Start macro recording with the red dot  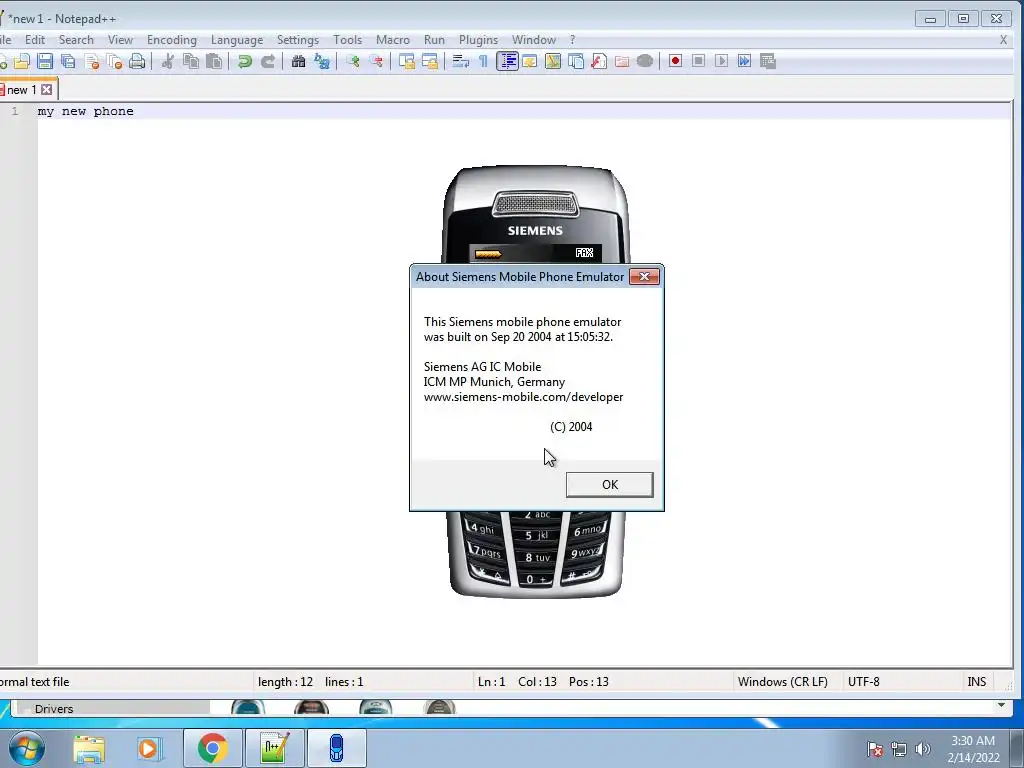tap(675, 61)
